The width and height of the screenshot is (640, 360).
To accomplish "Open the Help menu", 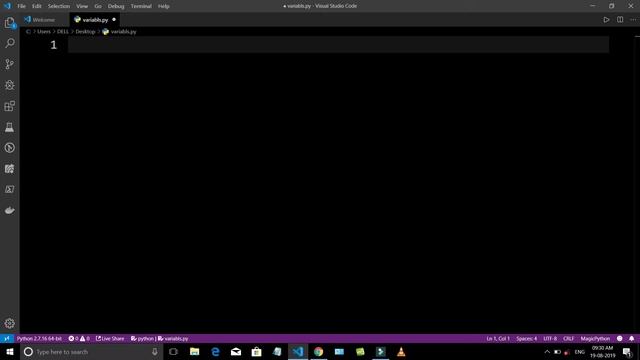I will [x=164, y=6].
